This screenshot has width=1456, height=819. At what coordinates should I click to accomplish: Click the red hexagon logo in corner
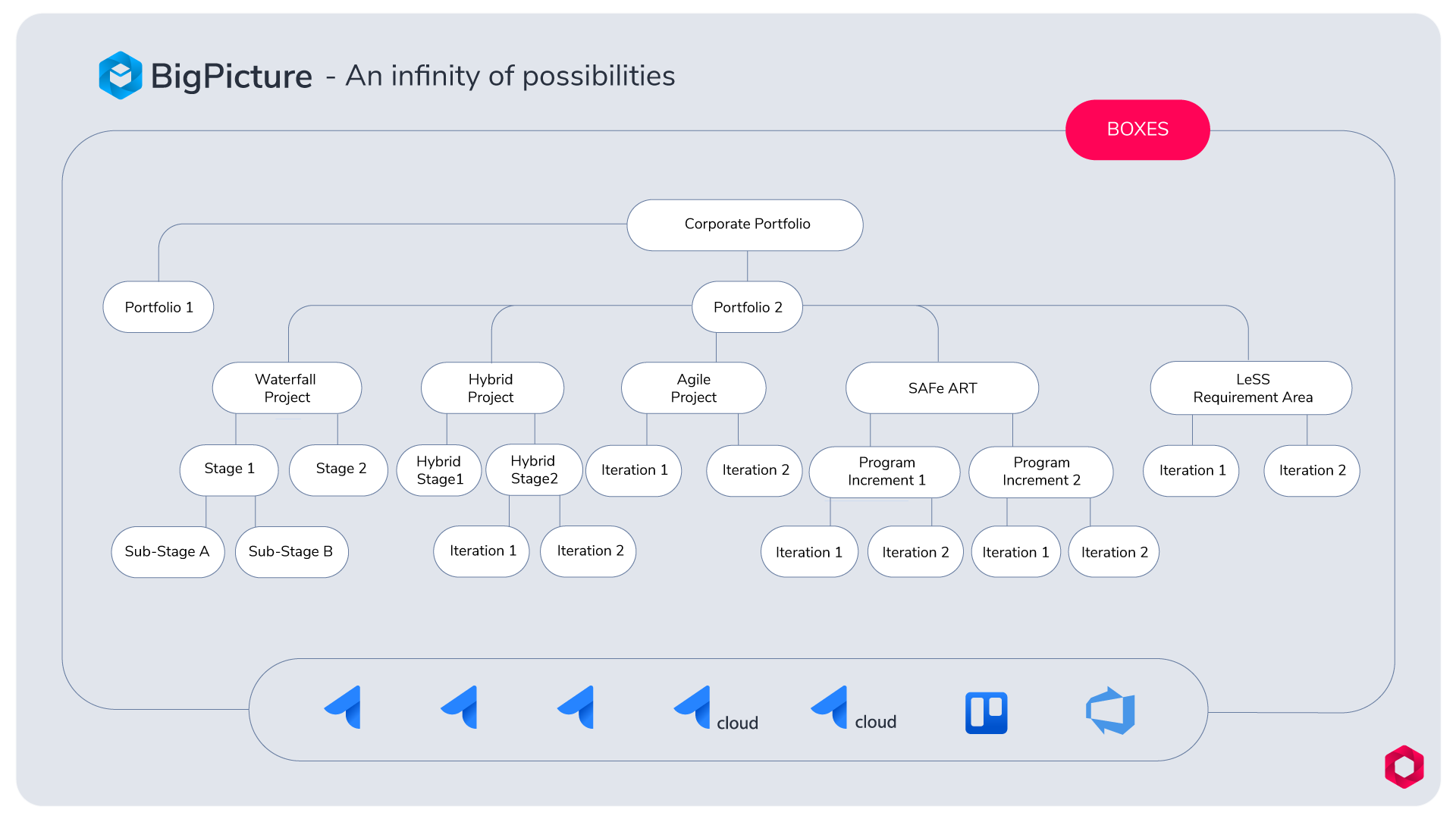pyautogui.click(x=1404, y=767)
